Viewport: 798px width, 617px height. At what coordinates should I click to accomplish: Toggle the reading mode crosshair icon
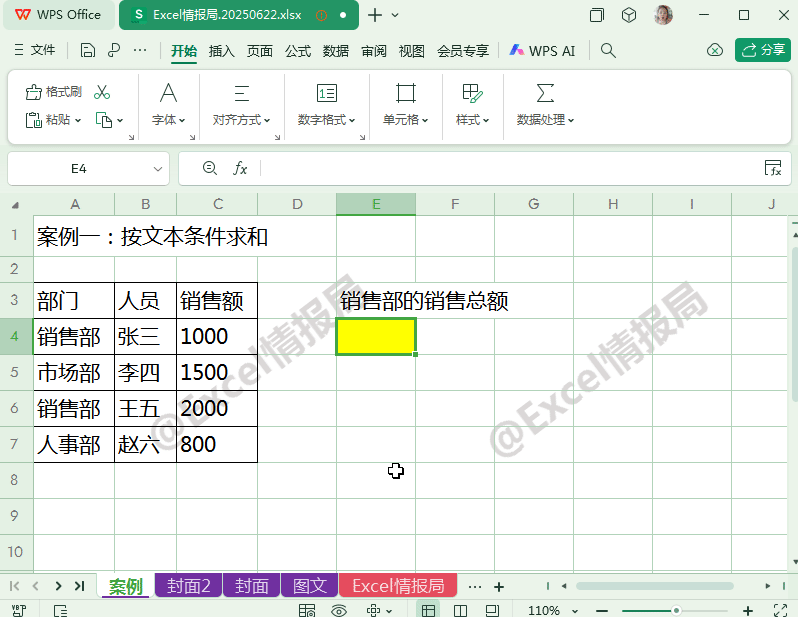click(373, 610)
